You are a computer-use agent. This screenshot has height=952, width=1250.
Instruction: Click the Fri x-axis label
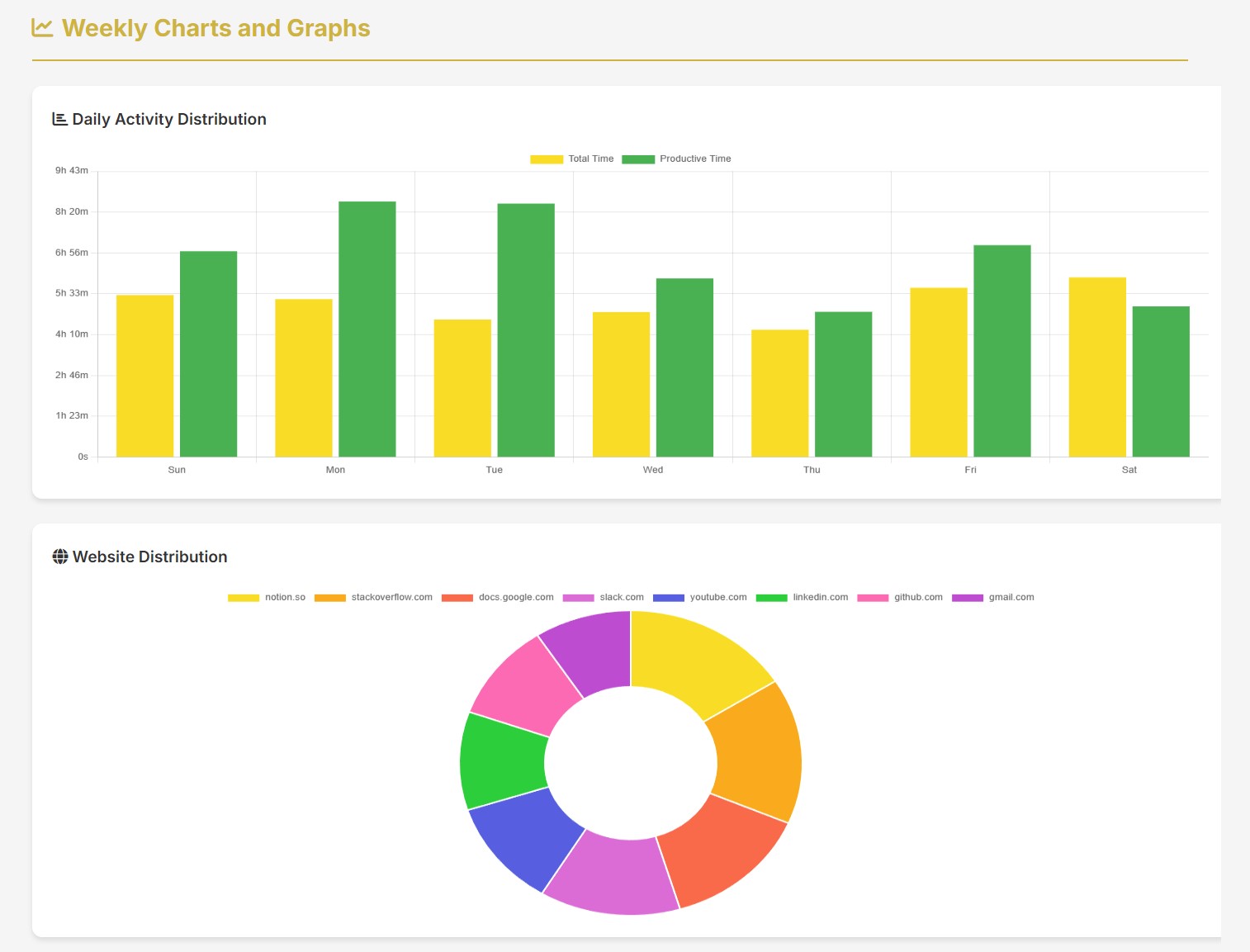point(970,470)
